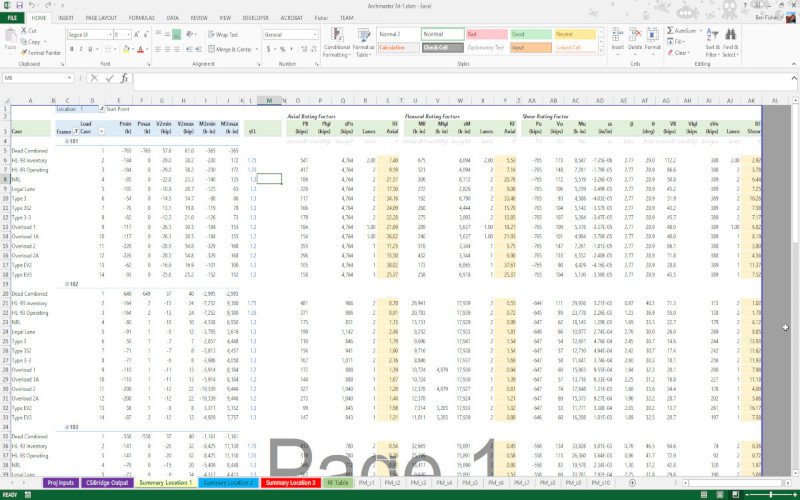Image resolution: width=800 pixels, height=500 pixels.
Task: Click the Delete cells icon
Action: 635,36
